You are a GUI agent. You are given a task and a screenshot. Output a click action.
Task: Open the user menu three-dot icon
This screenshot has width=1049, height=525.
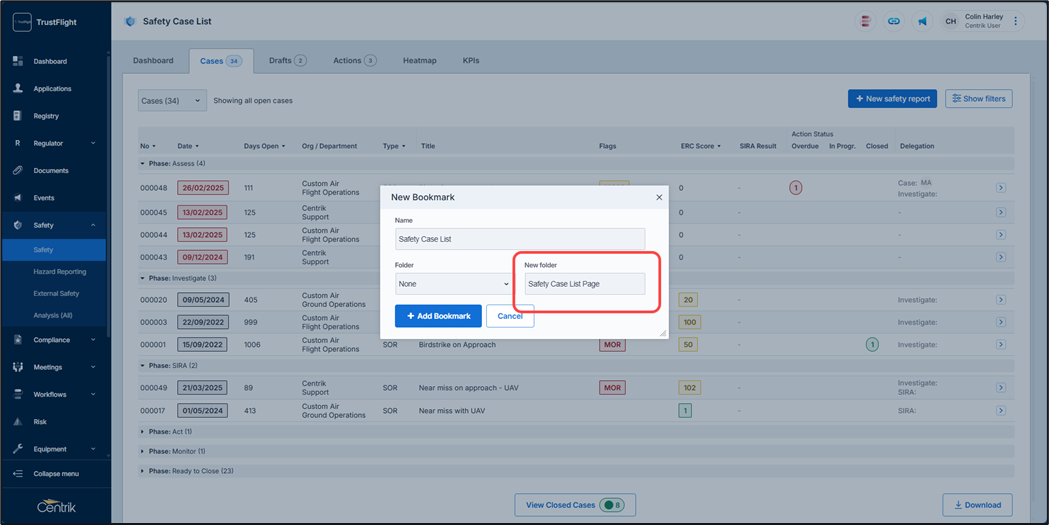pos(1016,21)
